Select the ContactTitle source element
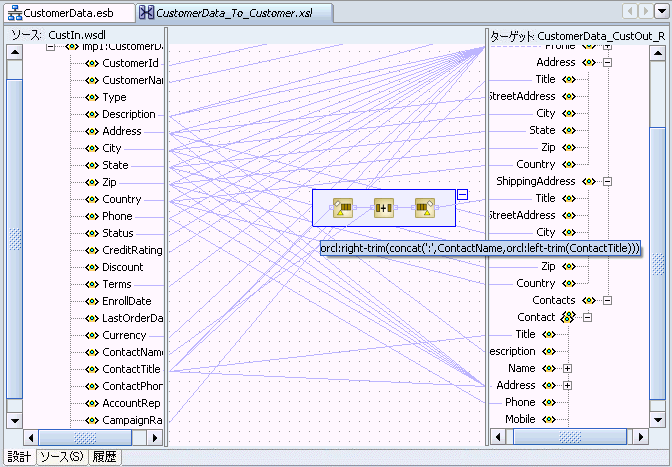 (x=131, y=369)
